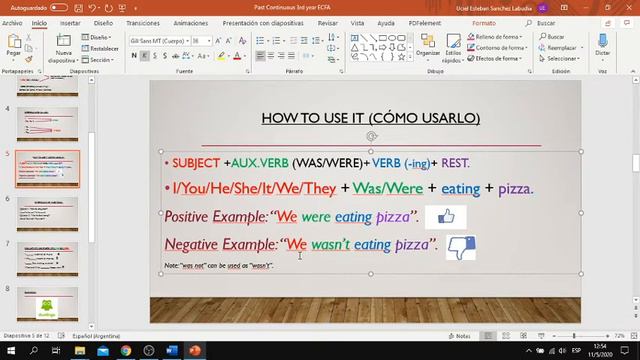Select the triangle shape in the gallery
Viewport: 640px width, 360px height.
click(354, 47)
